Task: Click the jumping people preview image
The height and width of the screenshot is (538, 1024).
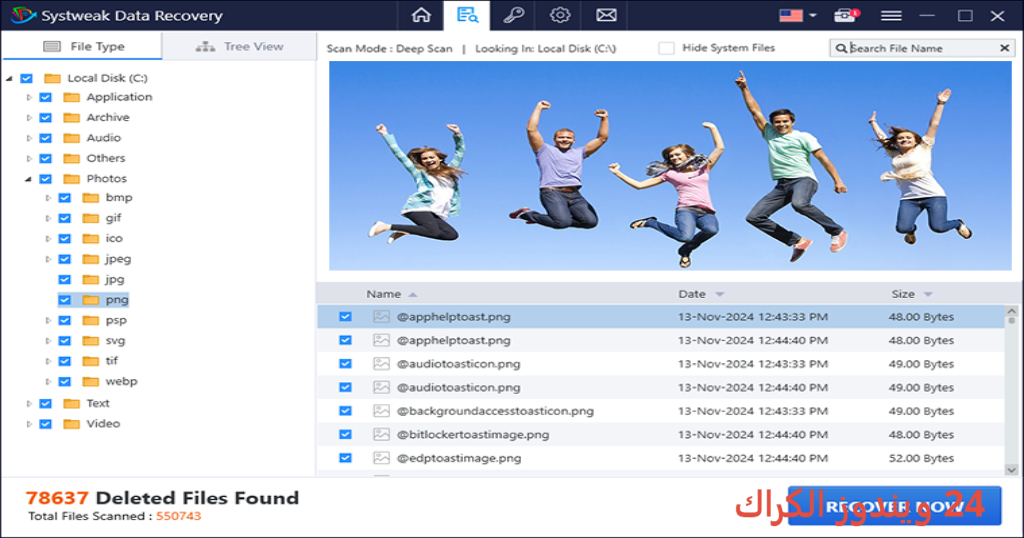Action: (670, 166)
